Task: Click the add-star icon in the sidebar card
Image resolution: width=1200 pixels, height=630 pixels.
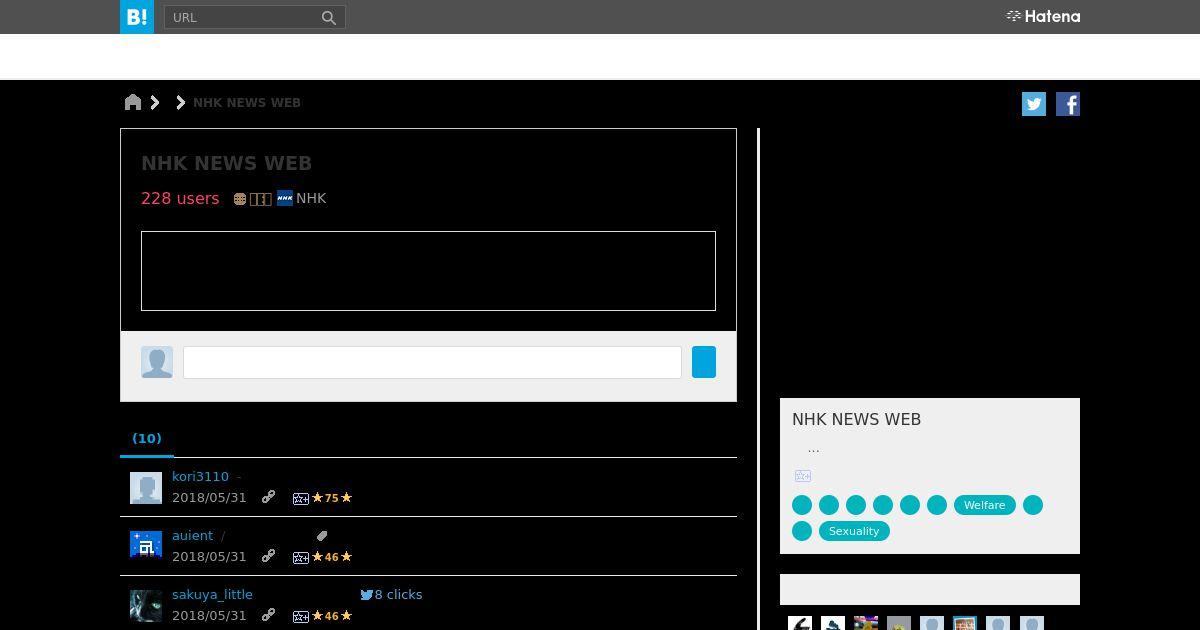Action: point(803,476)
